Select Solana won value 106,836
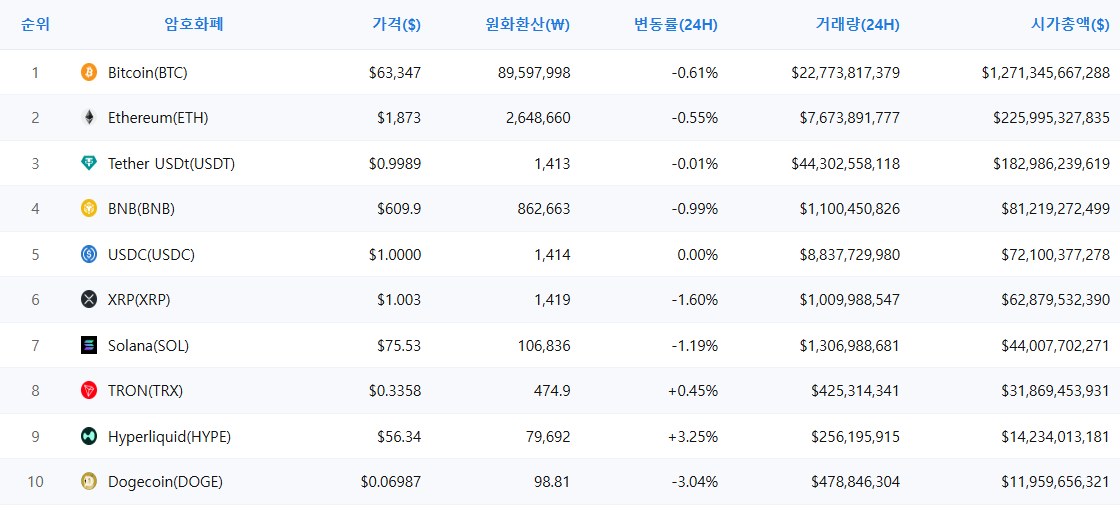 [544, 346]
